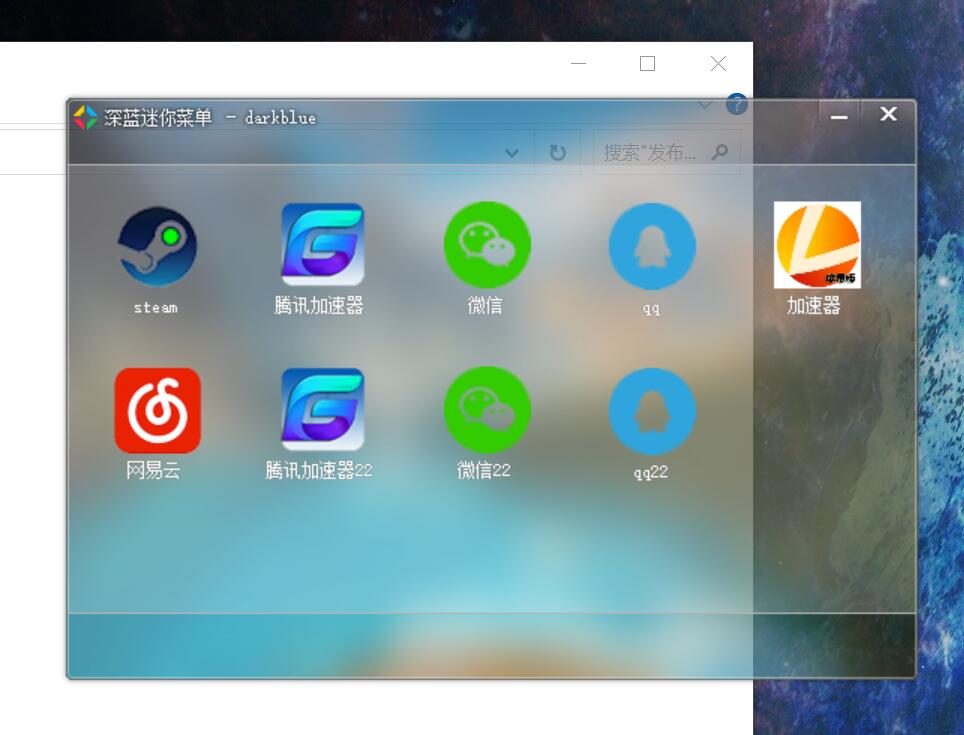
Task: Open the qq22 penguin icon
Action: 652,411
